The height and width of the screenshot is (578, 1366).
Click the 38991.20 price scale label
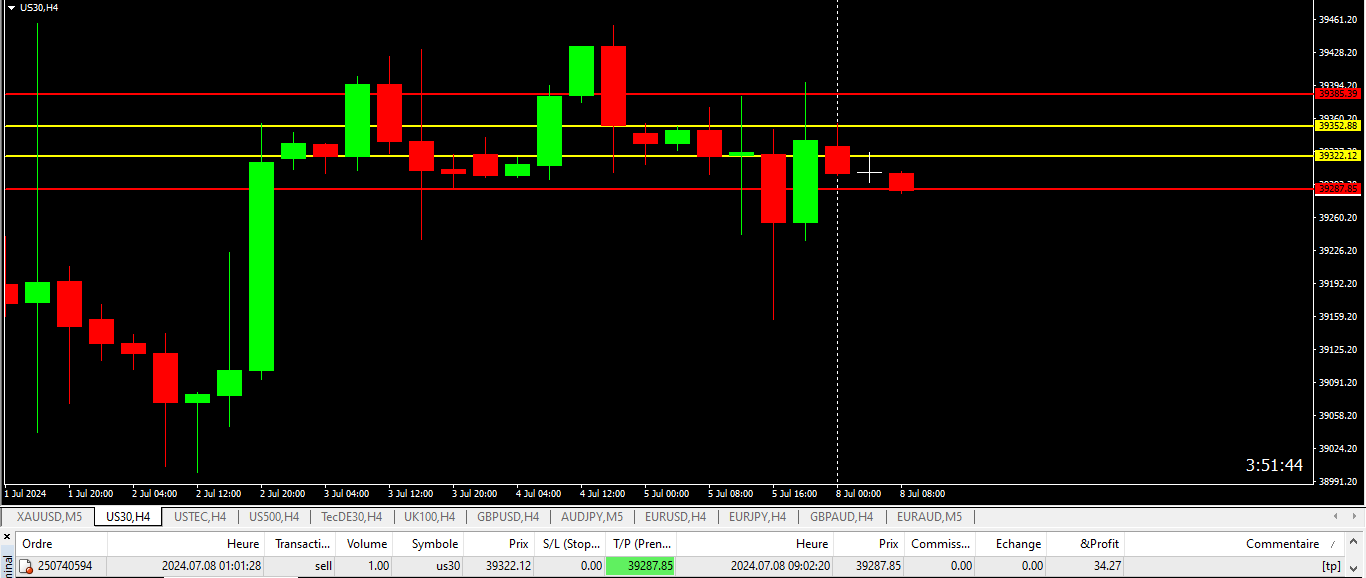pos(1338,481)
